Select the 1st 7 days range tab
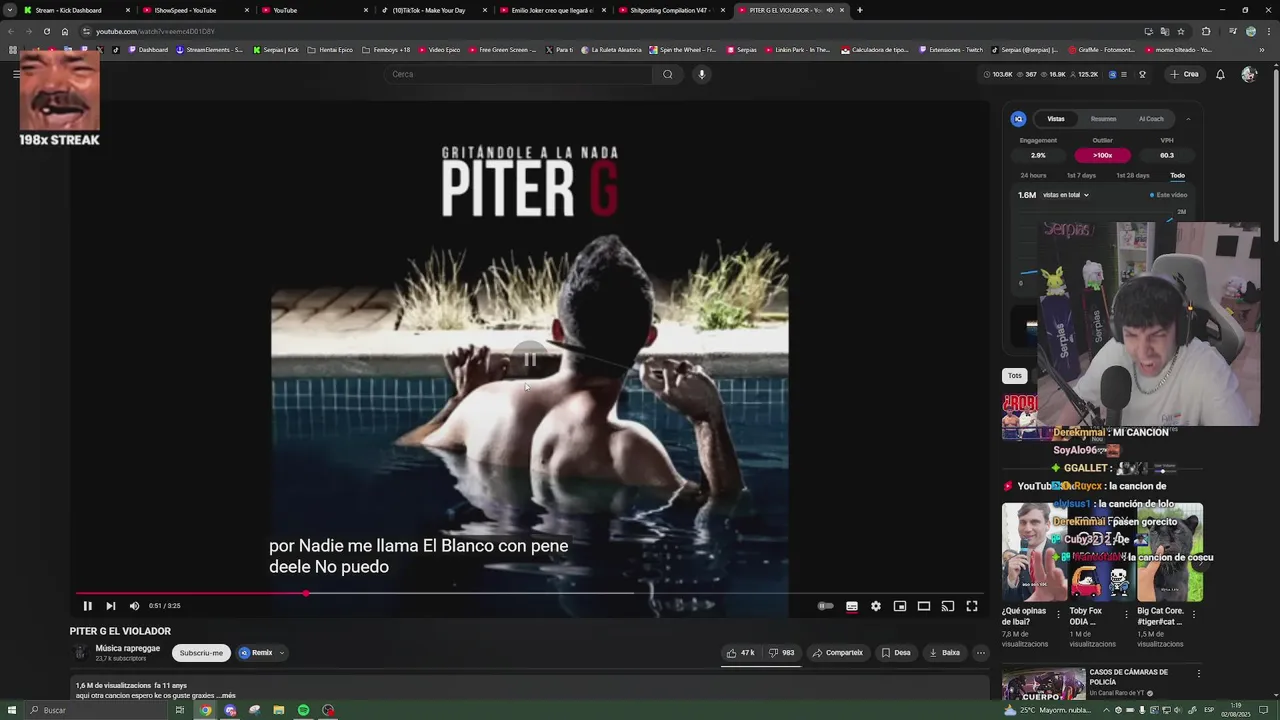Screen dimensions: 1280x720 1080,176
